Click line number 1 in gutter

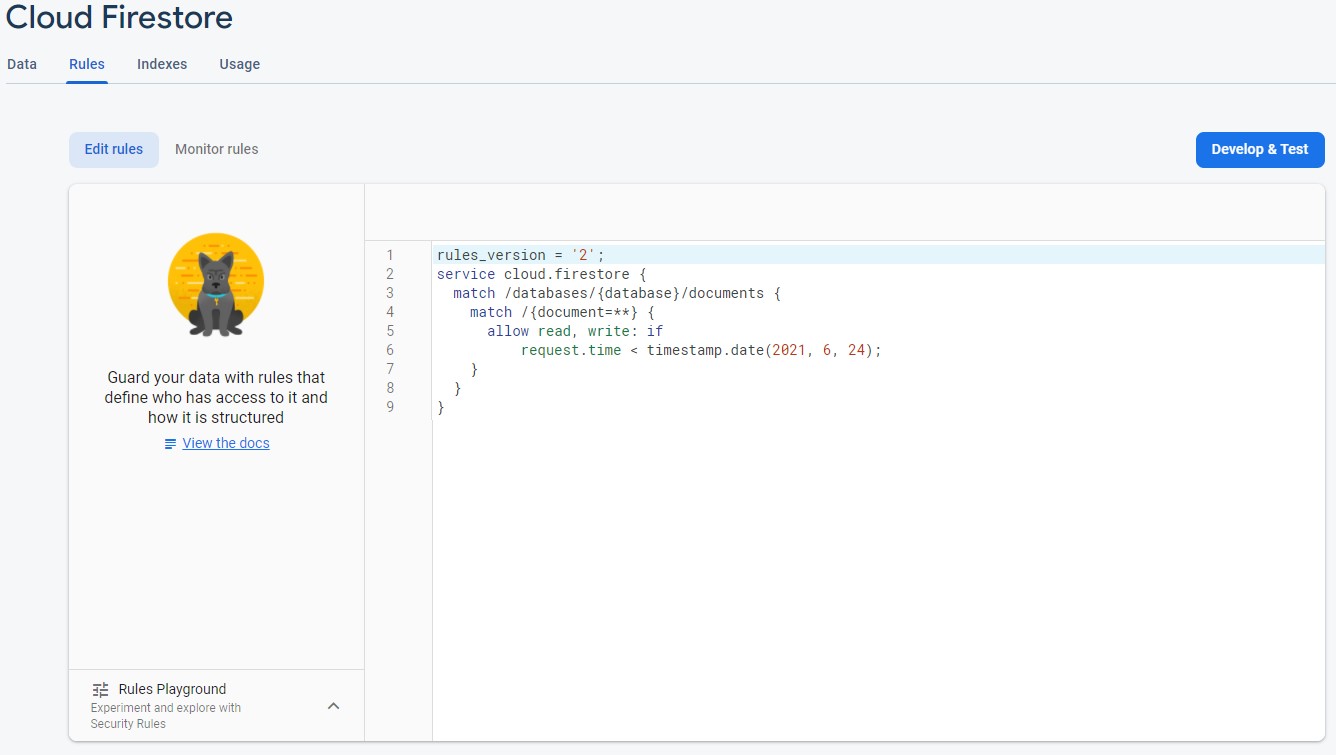point(390,255)
